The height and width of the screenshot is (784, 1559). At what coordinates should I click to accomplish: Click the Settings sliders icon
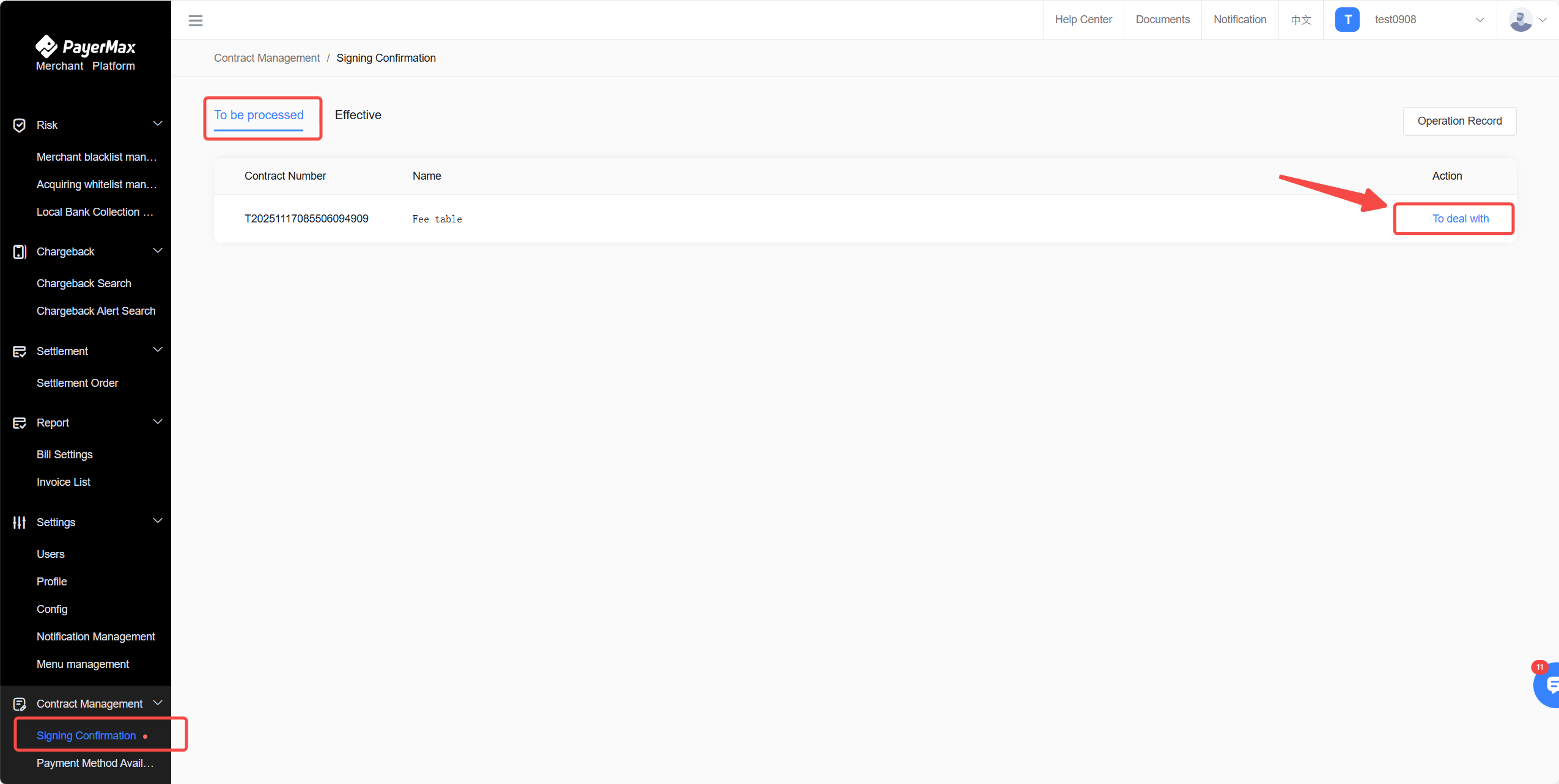point(20,522)
